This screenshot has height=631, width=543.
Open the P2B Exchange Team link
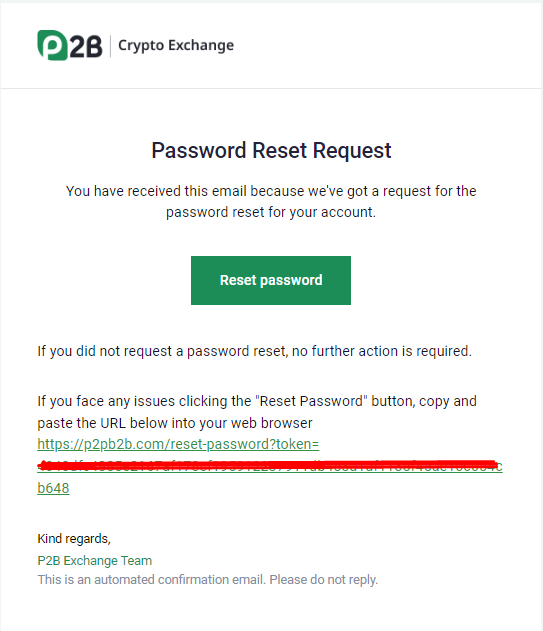click(95, 561)
